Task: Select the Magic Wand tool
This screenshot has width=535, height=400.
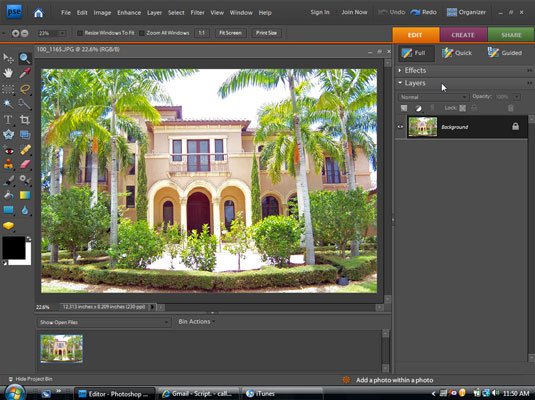Action: [x=8, y=104]
